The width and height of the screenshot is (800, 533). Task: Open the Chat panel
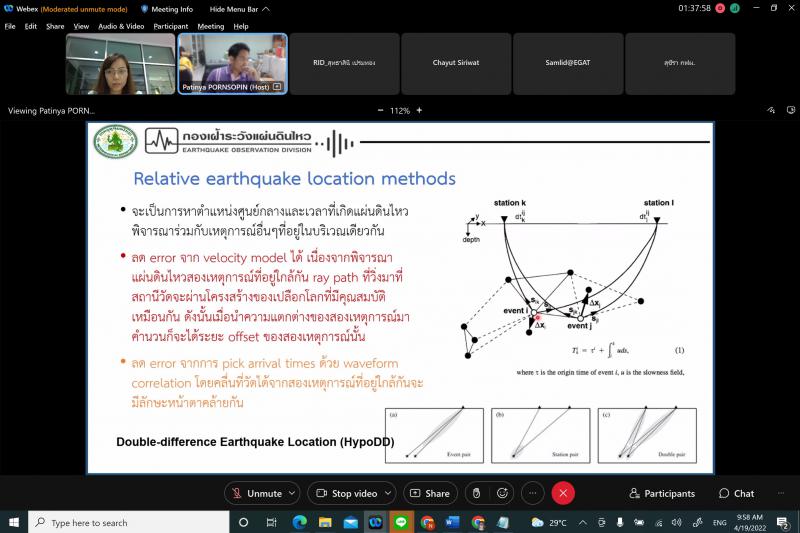tap(736, 493)
